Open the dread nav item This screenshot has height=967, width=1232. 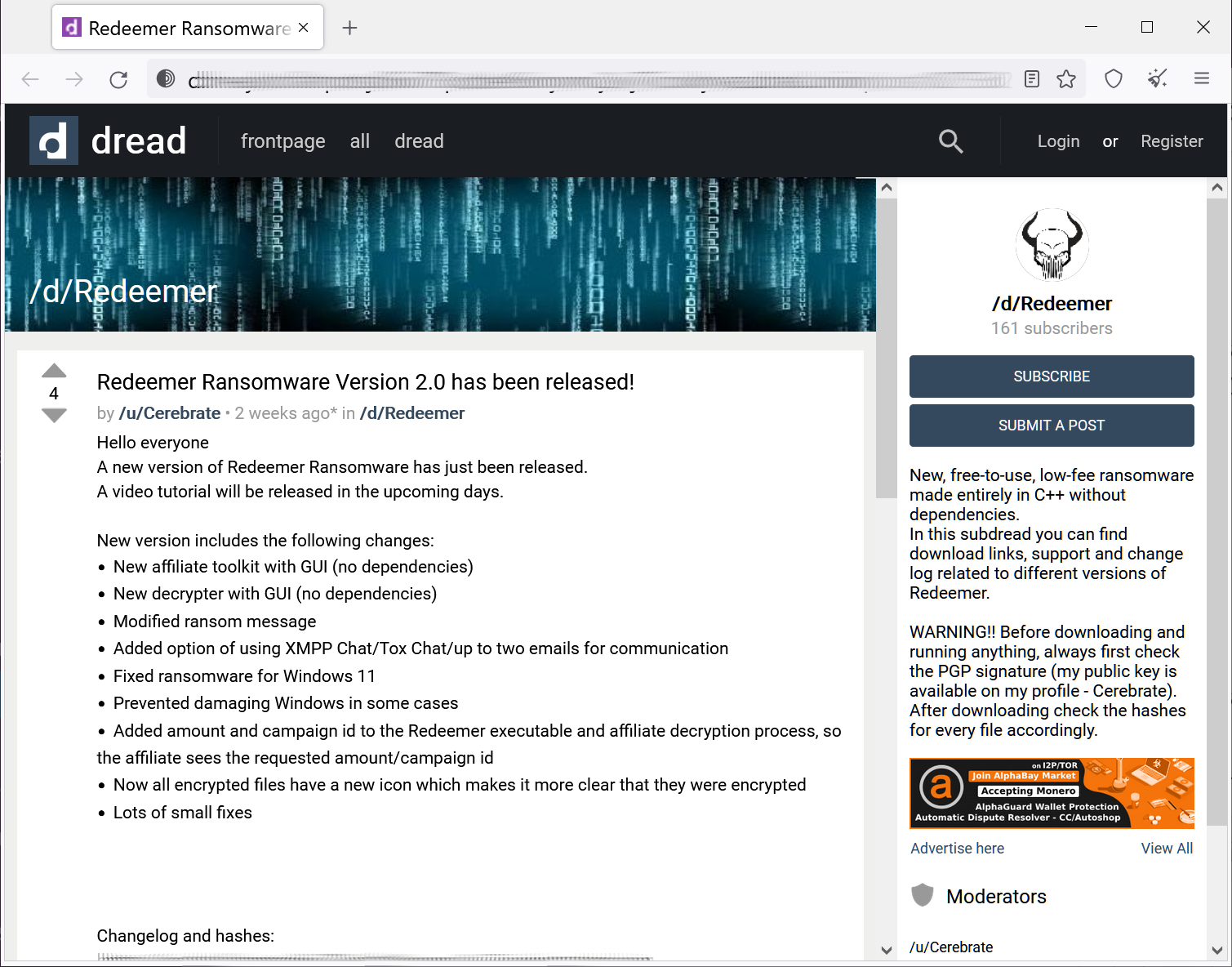[x=419, y=141]
